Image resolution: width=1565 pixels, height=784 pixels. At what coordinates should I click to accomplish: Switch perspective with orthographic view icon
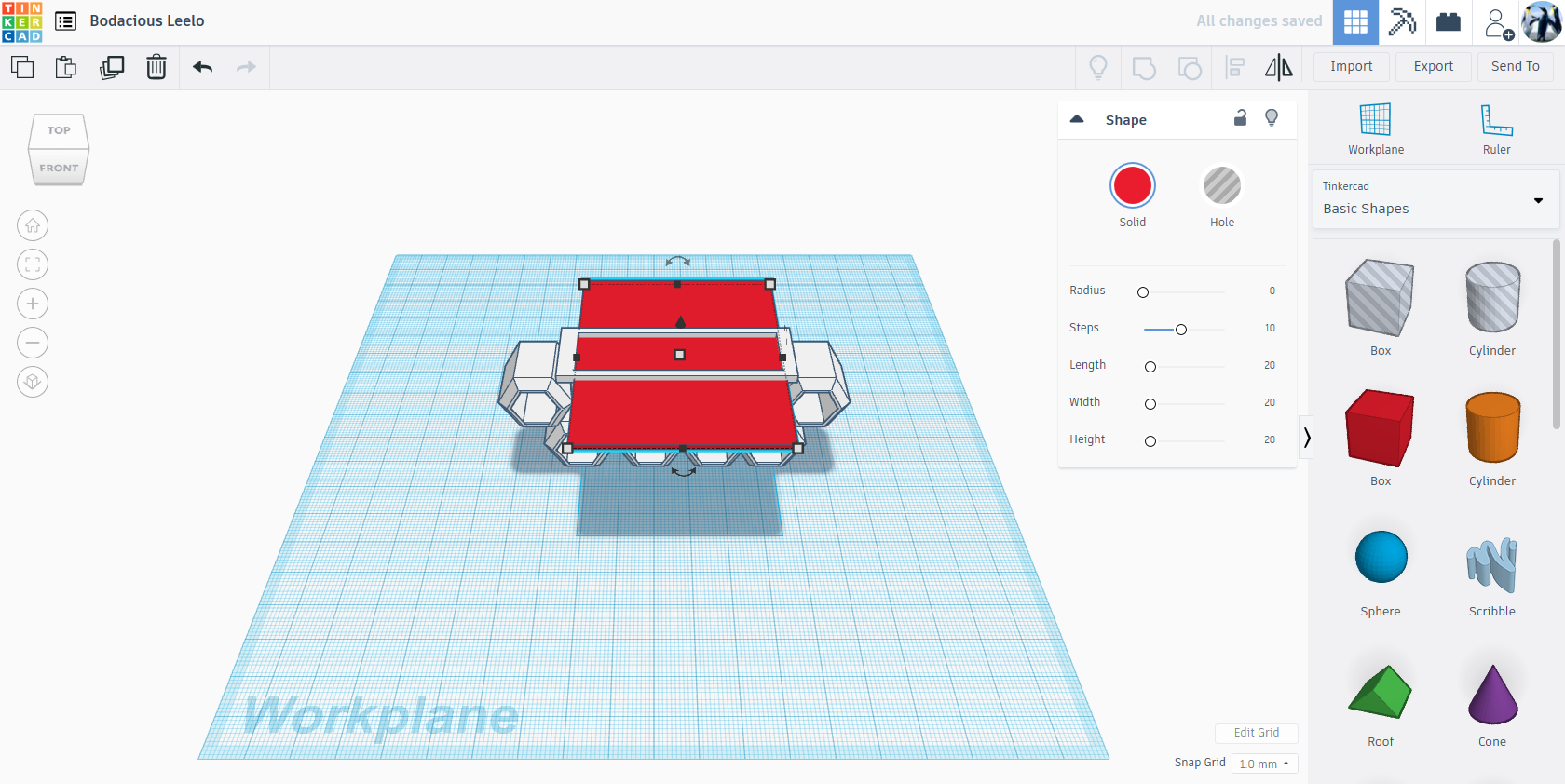pos(33,382)
